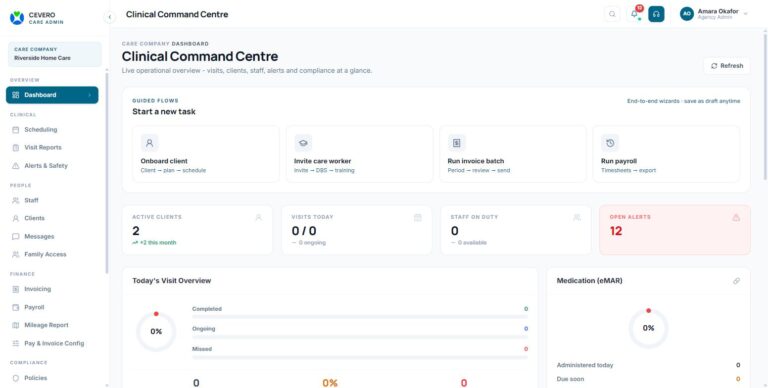The height and width of the screenshot is (388, 768).
Task: Click the Clients person icon
Action: (x=16, y=218)
